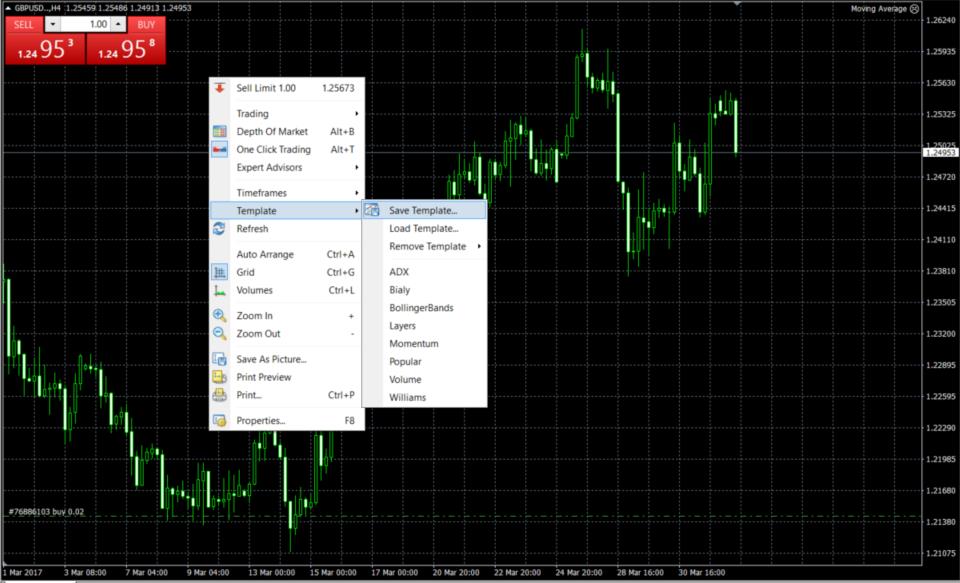This screenshot has width=960, height=583.
Task: Expand the Timeframes submenu
Action: pos(262,192)
